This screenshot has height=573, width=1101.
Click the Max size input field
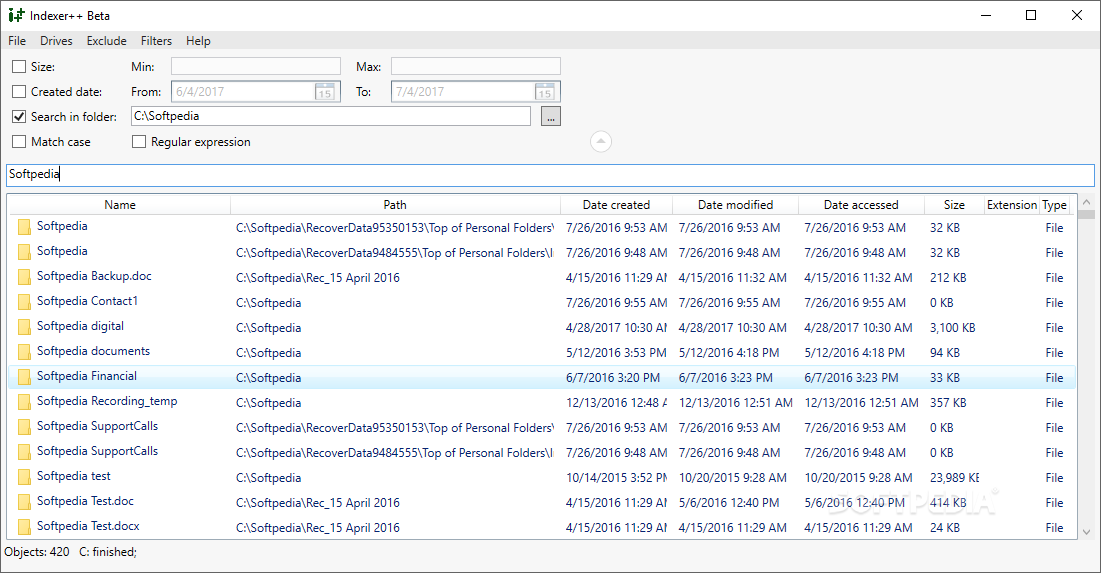475,67
